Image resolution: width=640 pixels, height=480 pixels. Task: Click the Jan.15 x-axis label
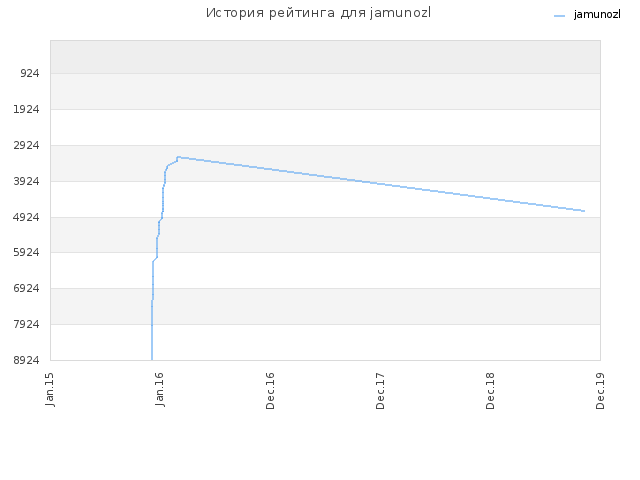point(49,389)
